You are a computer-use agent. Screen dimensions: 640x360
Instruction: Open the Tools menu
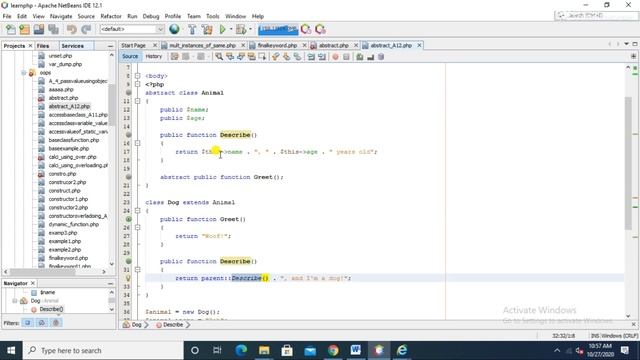pos(213,16)
